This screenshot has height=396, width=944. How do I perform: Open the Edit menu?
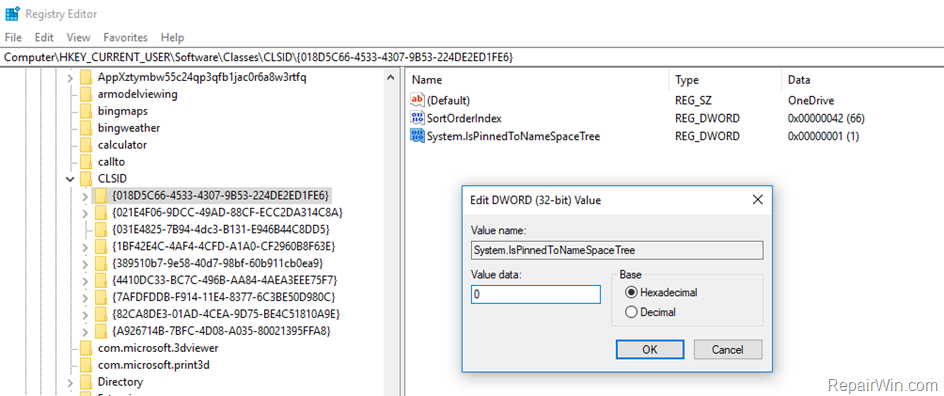44,37
